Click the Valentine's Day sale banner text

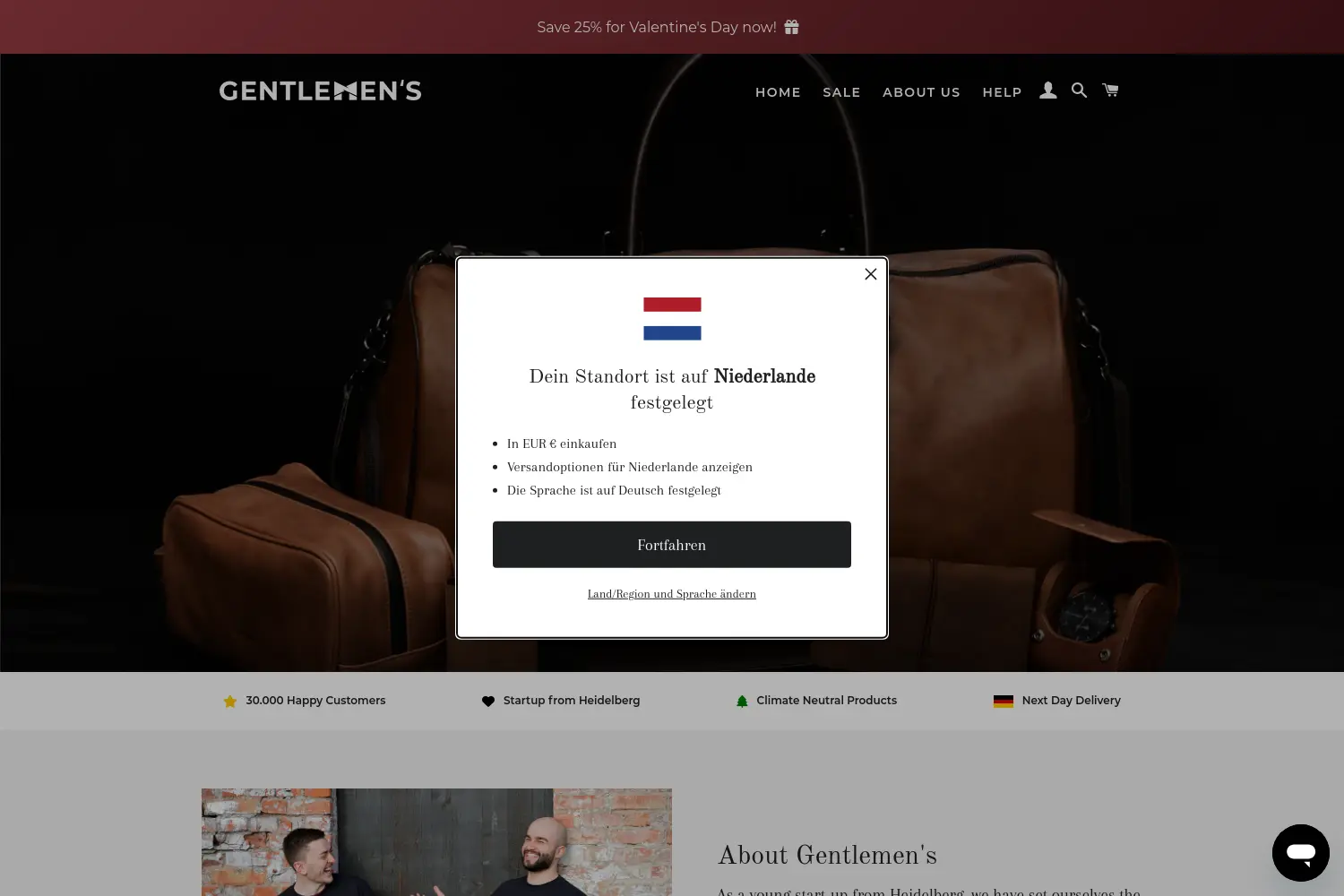click(x=657, y=27)
